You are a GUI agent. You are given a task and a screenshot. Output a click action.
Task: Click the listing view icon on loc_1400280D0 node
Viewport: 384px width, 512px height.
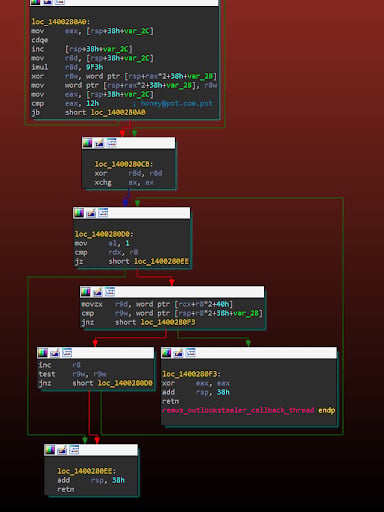pyautogui.click(x=103, y=212)
